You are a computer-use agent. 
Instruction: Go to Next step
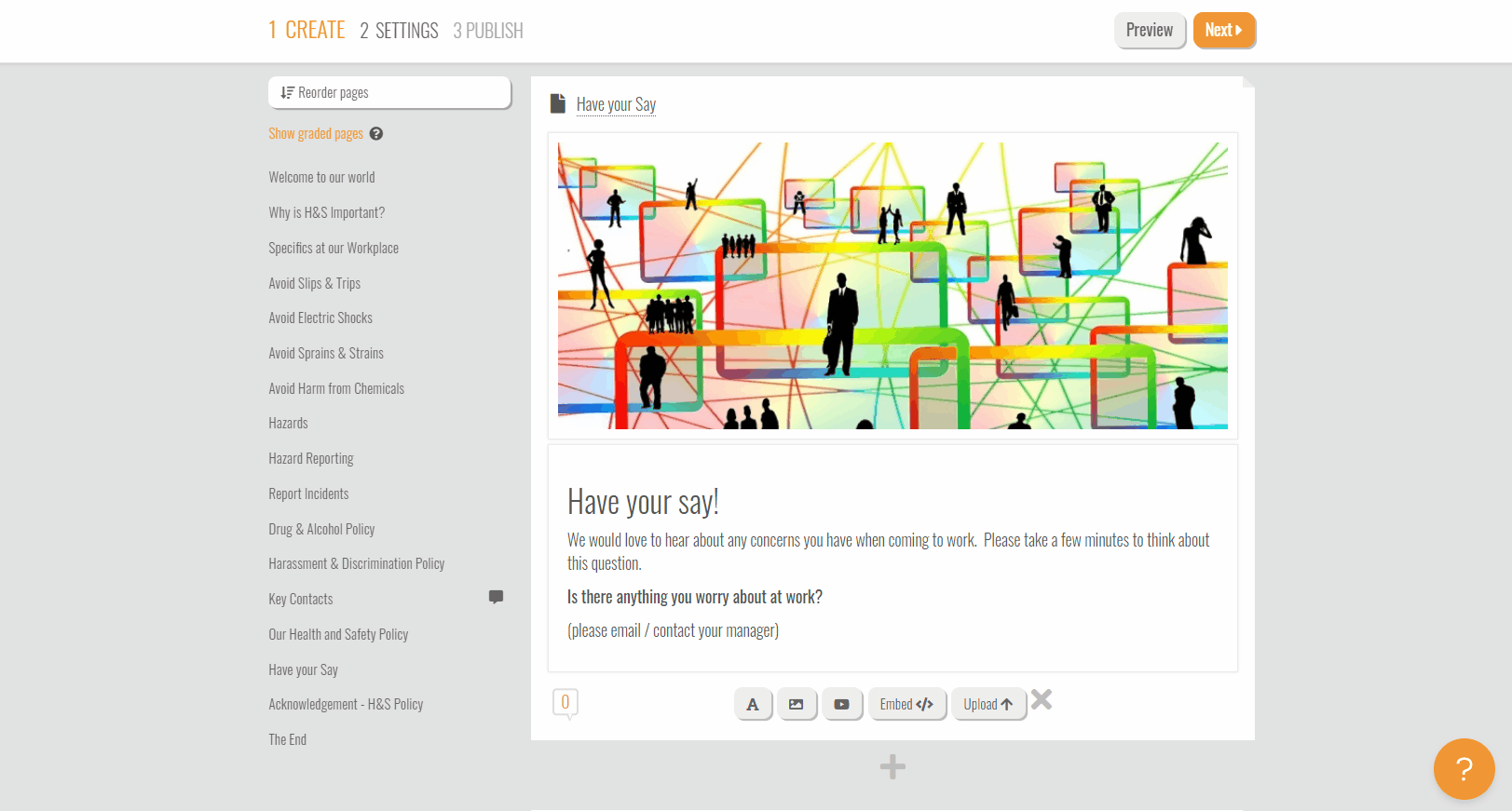coord(1224,31)
